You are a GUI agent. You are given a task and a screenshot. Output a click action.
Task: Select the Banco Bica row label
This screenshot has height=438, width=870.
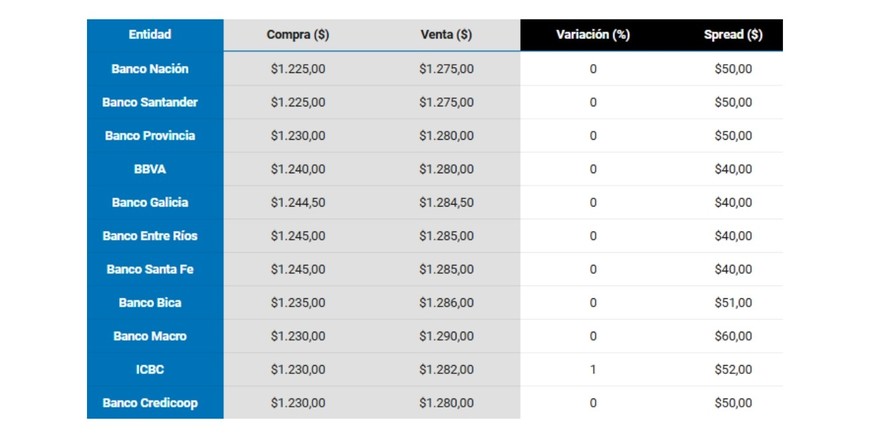coord(150,303)
